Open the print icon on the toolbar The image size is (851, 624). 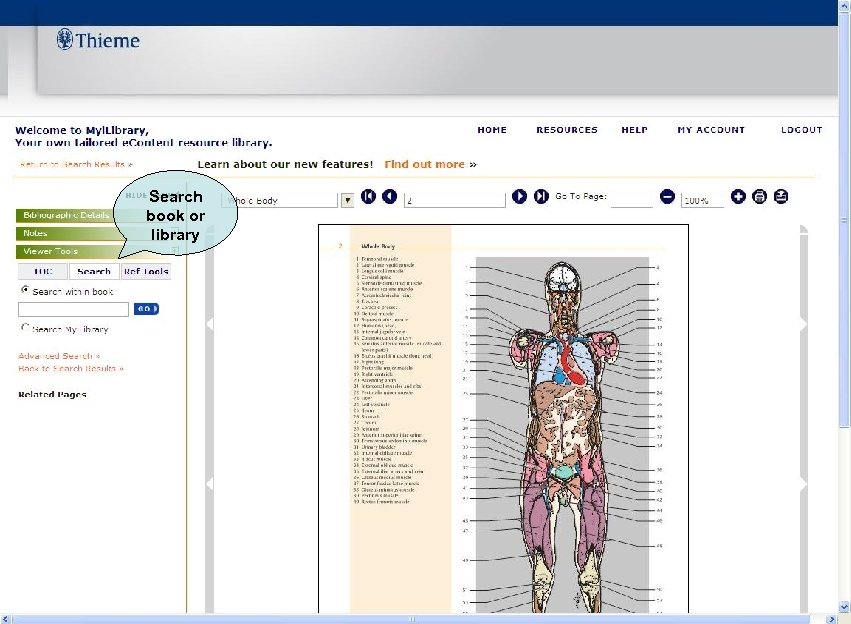[x=759, y=197]
